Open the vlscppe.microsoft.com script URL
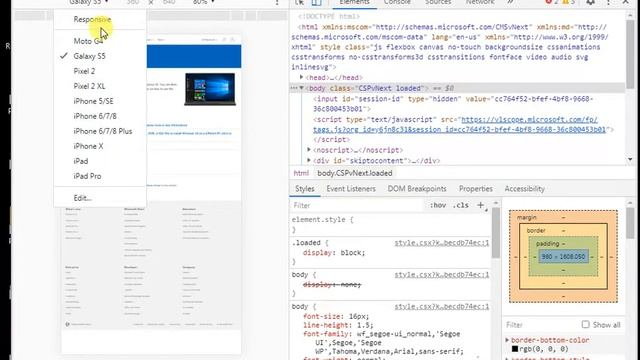This screenshot has height=360, width=640. [460, 124]
